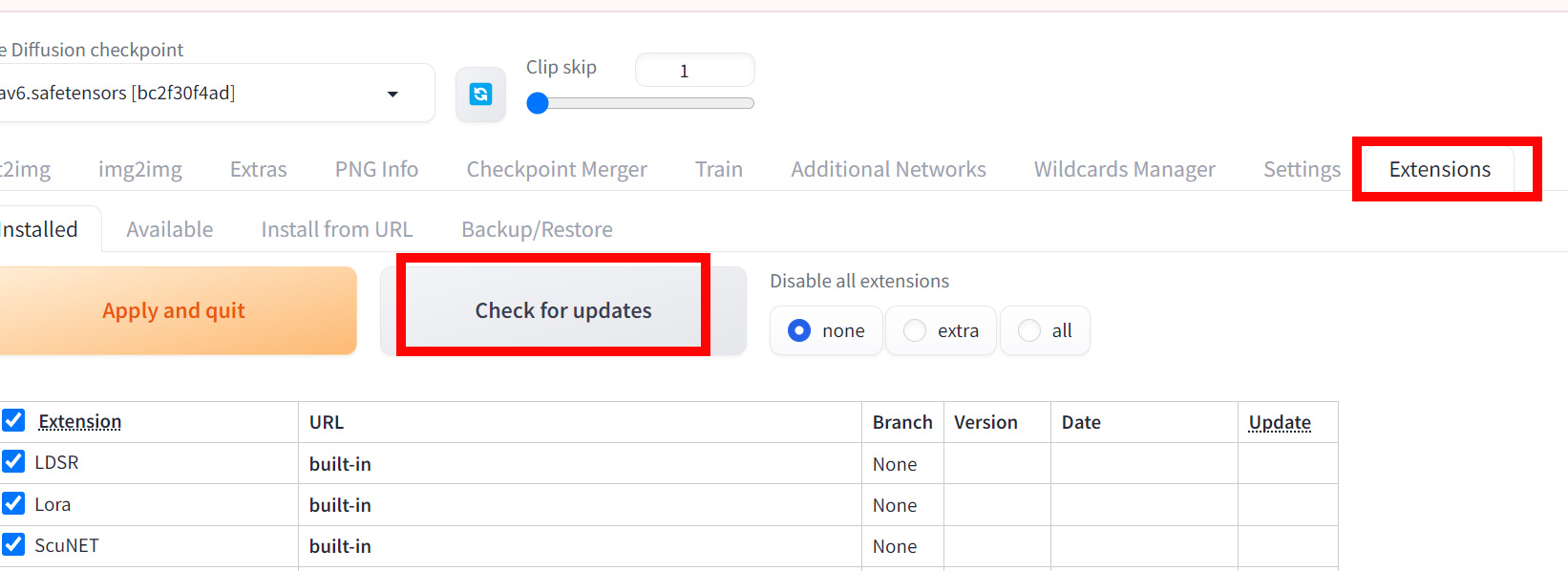Disable the ScuNET extension checkbox
This screenshot has height=571, width=1568.
[x=13, y=544]
